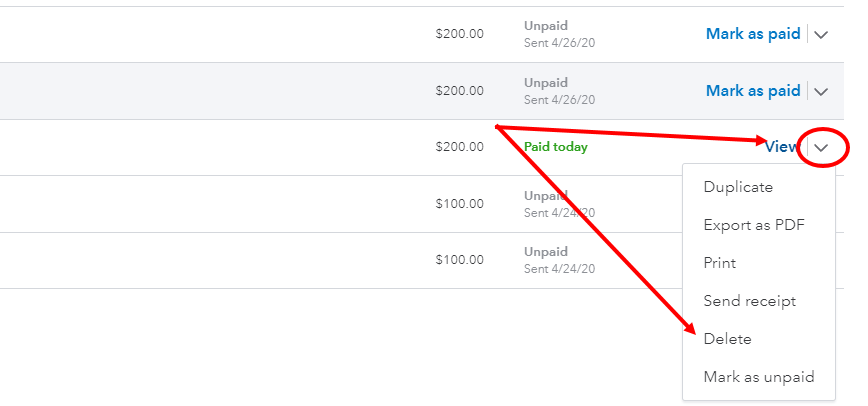
Task: Select the $200.00 amount in the Paid today row
Action: click(459, 147)
